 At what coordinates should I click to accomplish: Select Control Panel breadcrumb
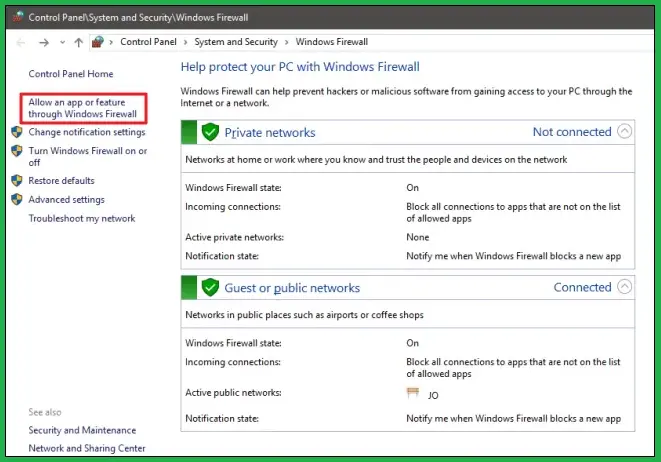point(148,42)
